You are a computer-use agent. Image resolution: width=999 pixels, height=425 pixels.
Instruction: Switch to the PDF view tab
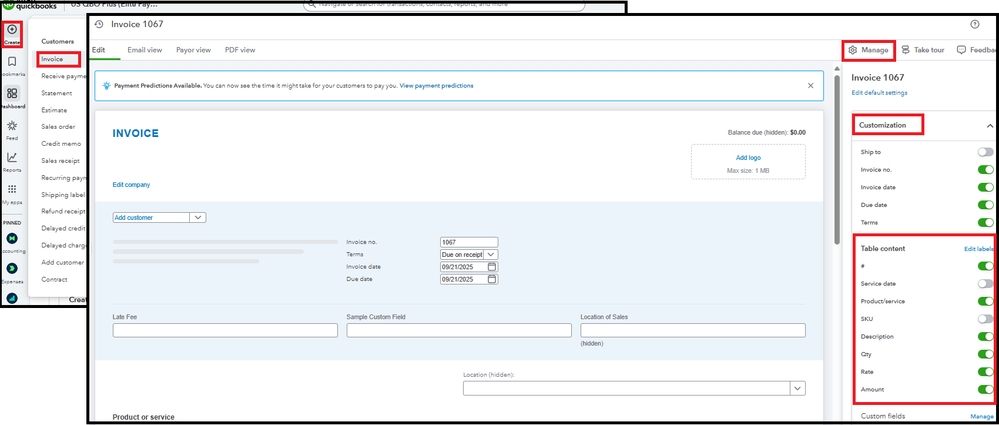[240, 50]
